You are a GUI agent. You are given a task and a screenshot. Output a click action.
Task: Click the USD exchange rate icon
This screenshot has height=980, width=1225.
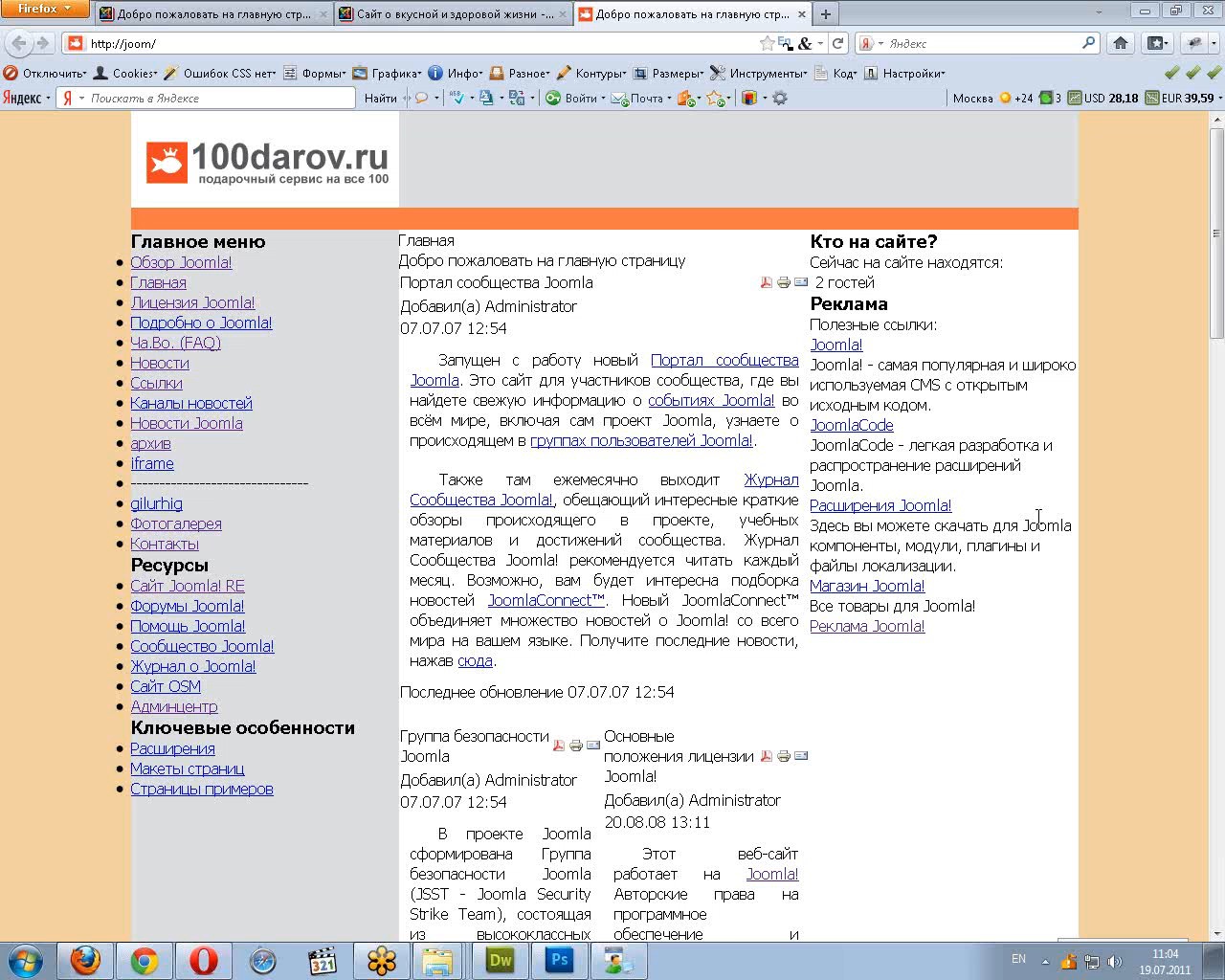point(1075,98)
